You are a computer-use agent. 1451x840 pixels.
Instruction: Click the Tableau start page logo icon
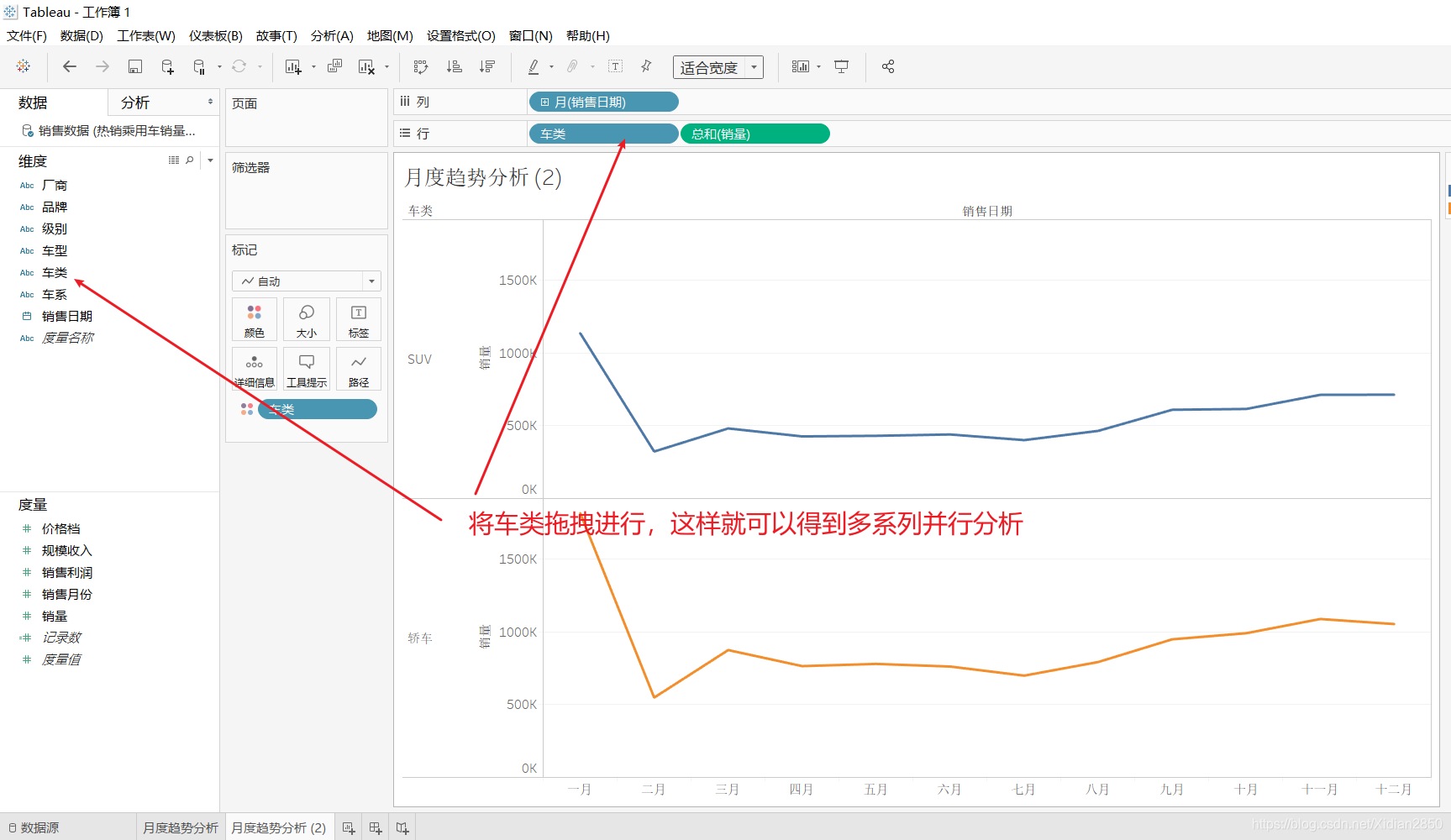tap(24, 66)
